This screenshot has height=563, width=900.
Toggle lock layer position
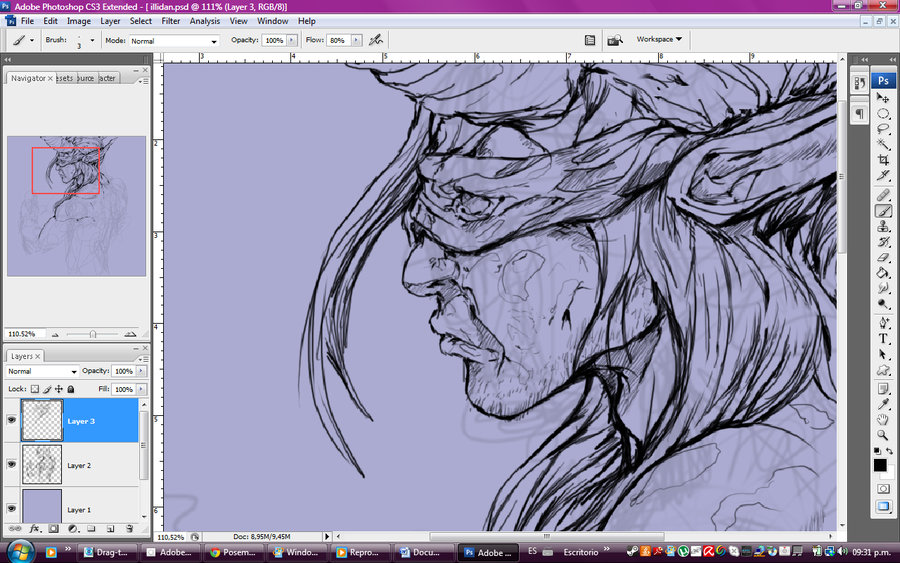(59, 389)
